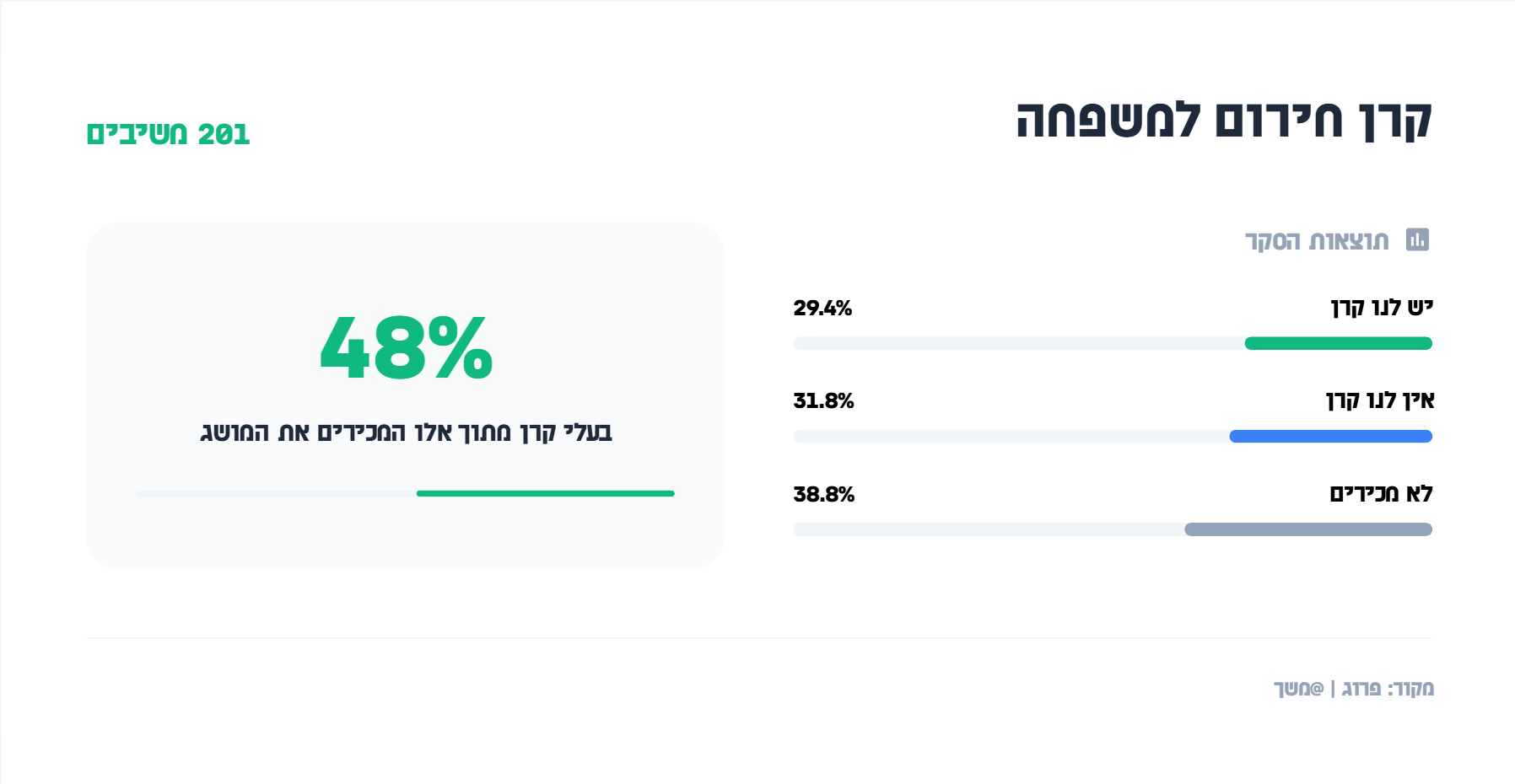Click the 29.4% percentage value
This screenshot has width=1515, height=784.
[822, 308]
